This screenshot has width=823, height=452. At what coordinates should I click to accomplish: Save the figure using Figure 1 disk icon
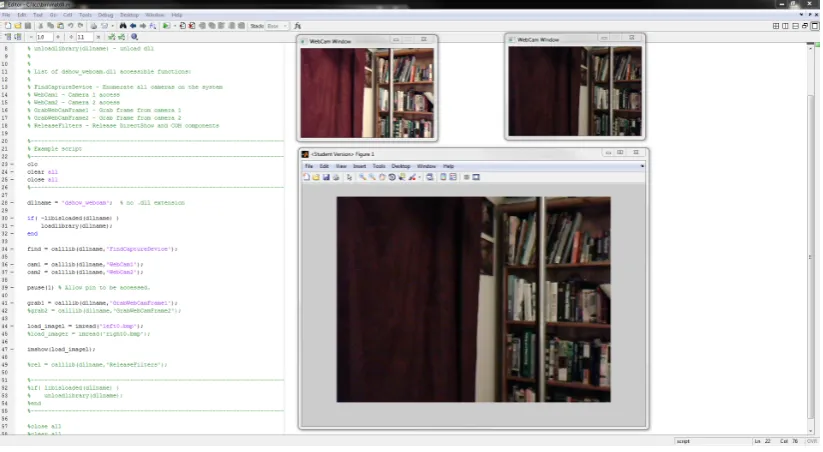326,177
